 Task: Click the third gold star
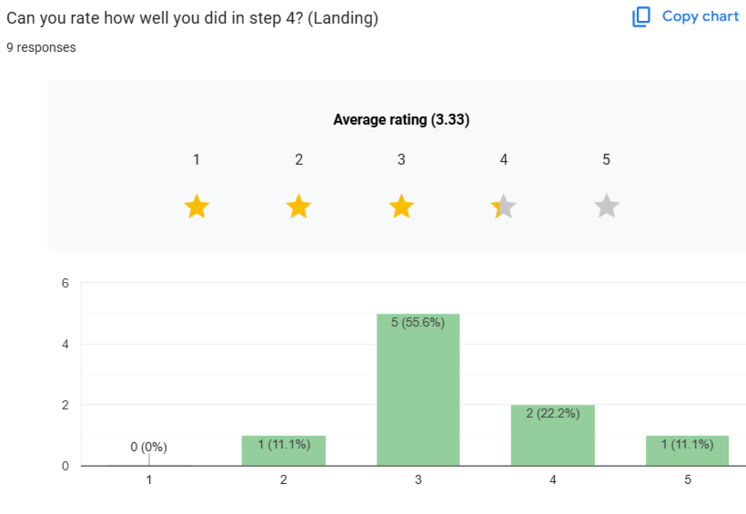click(x=401, y=207)
